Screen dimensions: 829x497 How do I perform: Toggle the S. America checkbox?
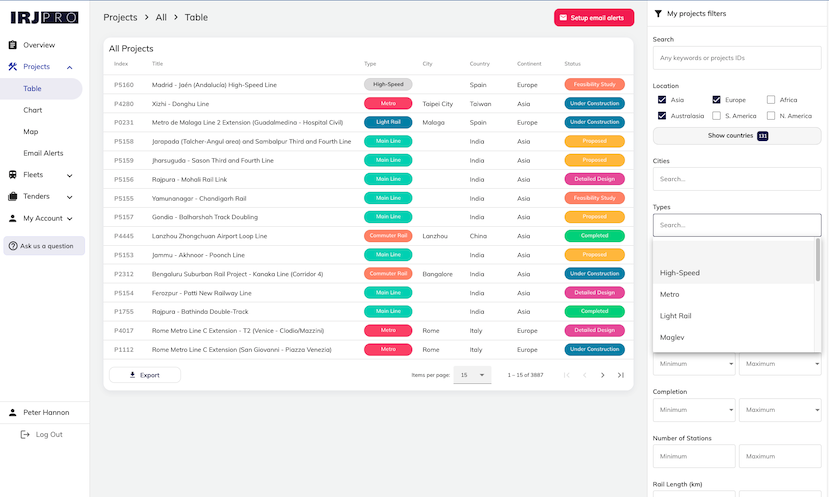(716, 116)
